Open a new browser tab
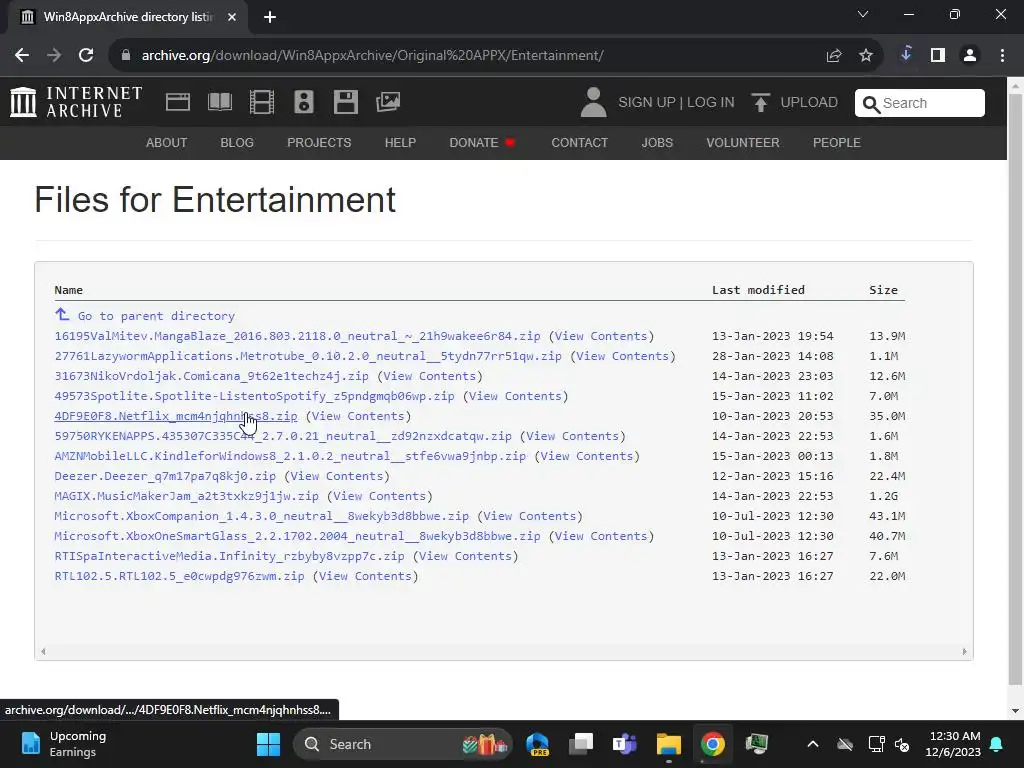Image resolution: width=1024 pixels, height=768 pixels. (270, 17)
